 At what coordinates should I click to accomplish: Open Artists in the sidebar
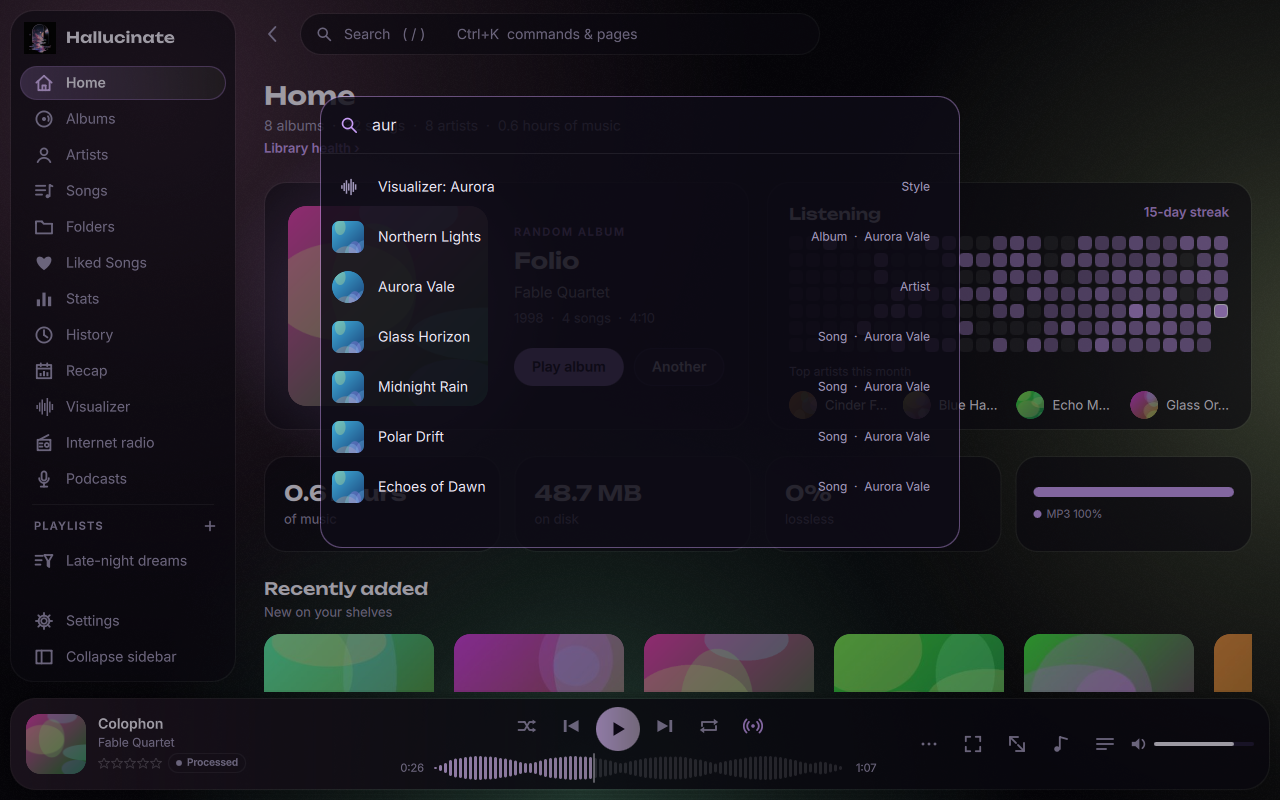click(x=123, y=155)
